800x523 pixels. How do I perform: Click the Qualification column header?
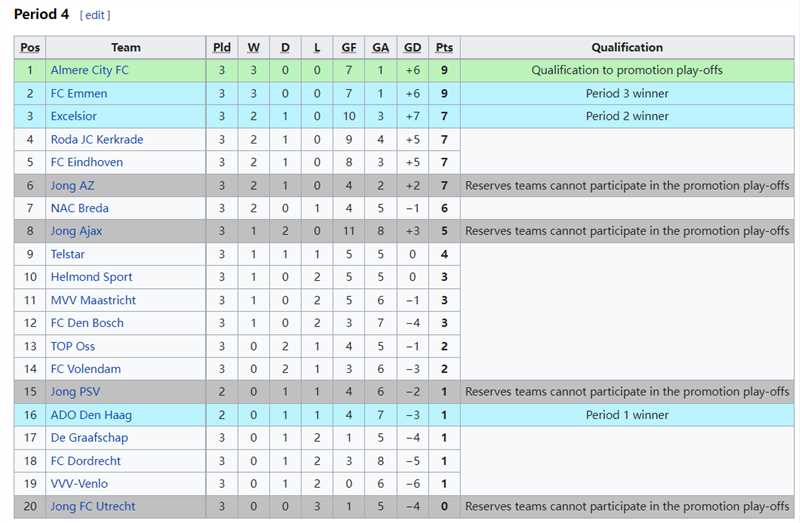(627, 47)
